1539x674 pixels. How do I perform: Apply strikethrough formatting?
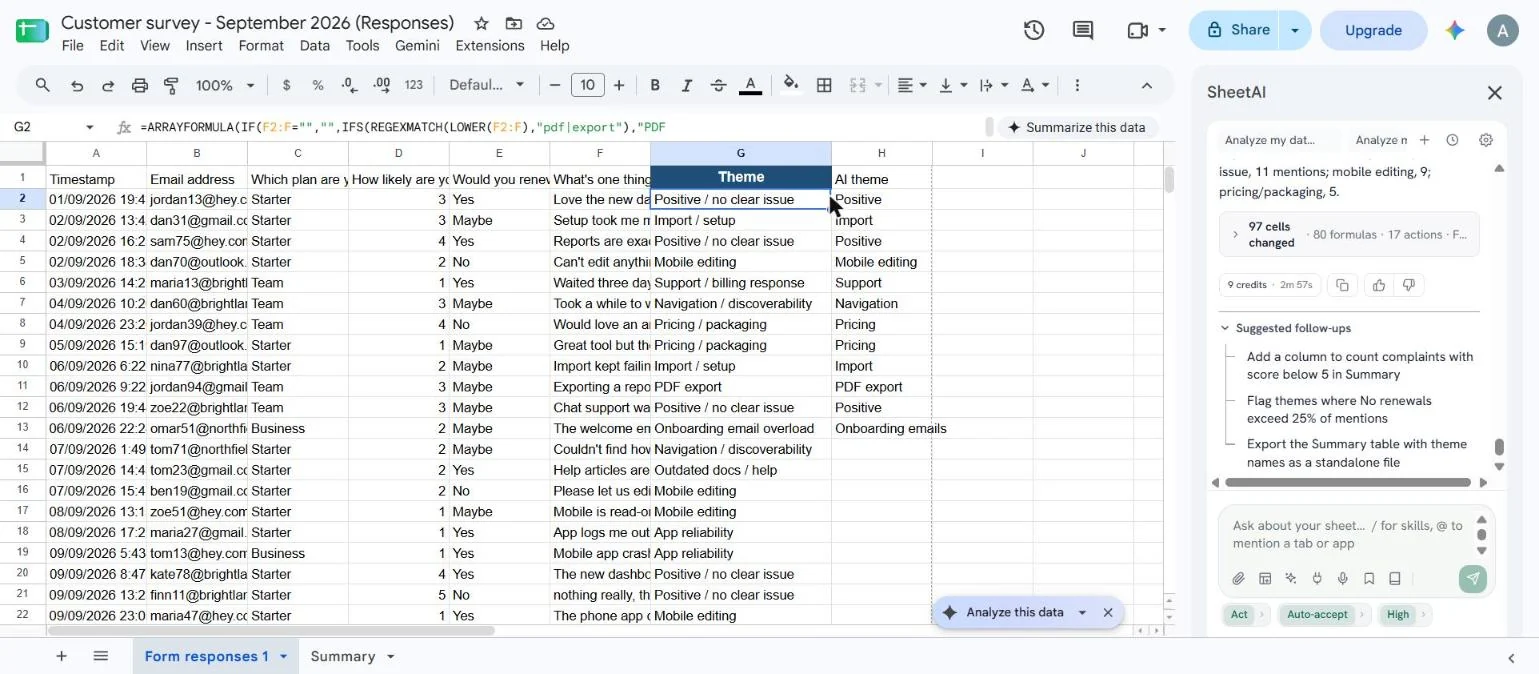[x=718, y=85]
